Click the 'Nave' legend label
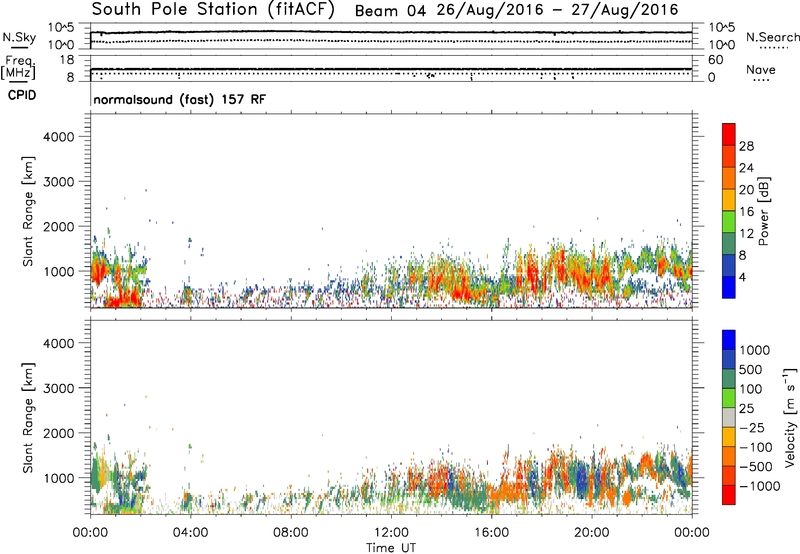 pyautogui.click(x=761, y=69)
